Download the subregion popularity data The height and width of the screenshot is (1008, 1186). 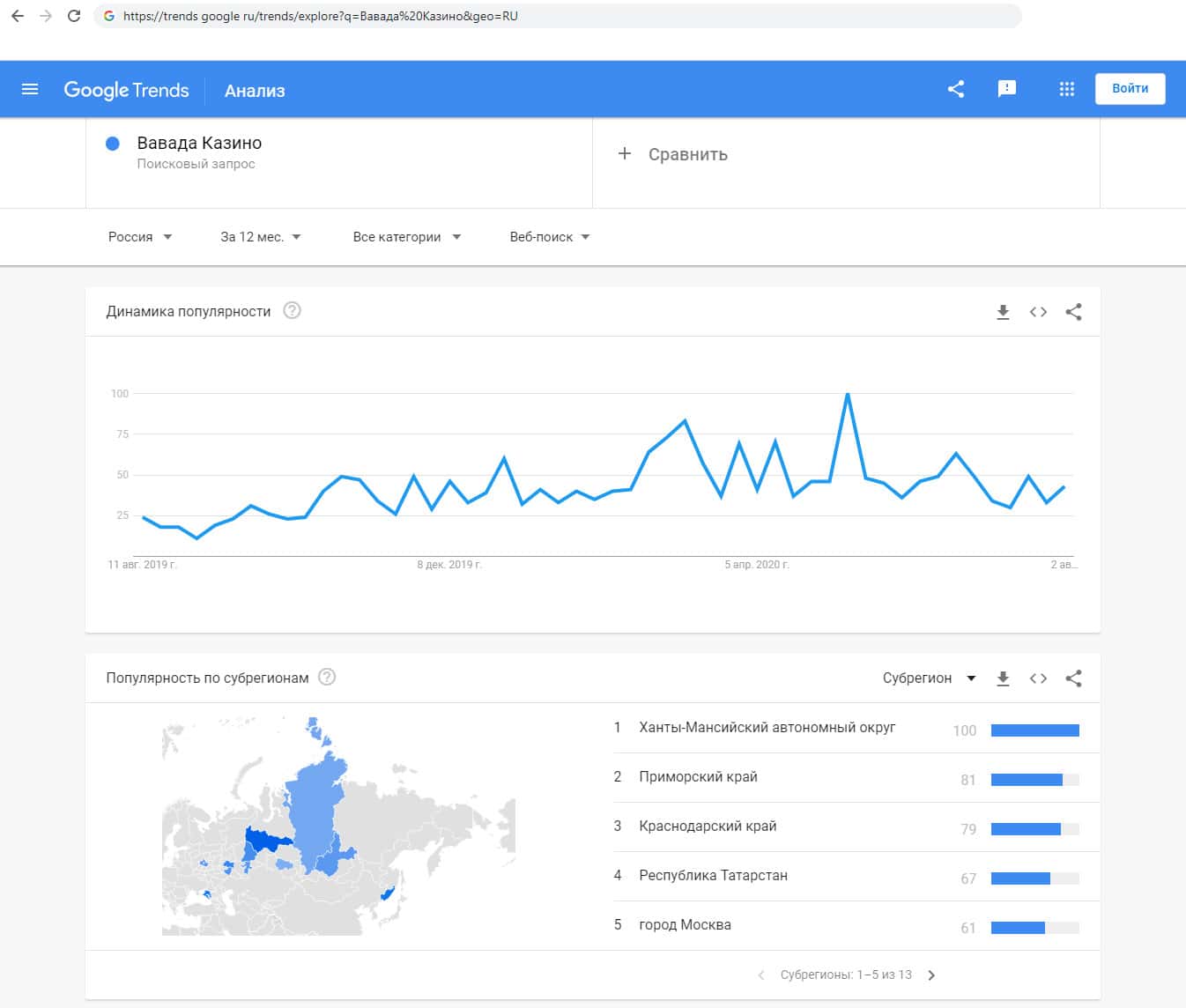click(x=1003, y=678)
